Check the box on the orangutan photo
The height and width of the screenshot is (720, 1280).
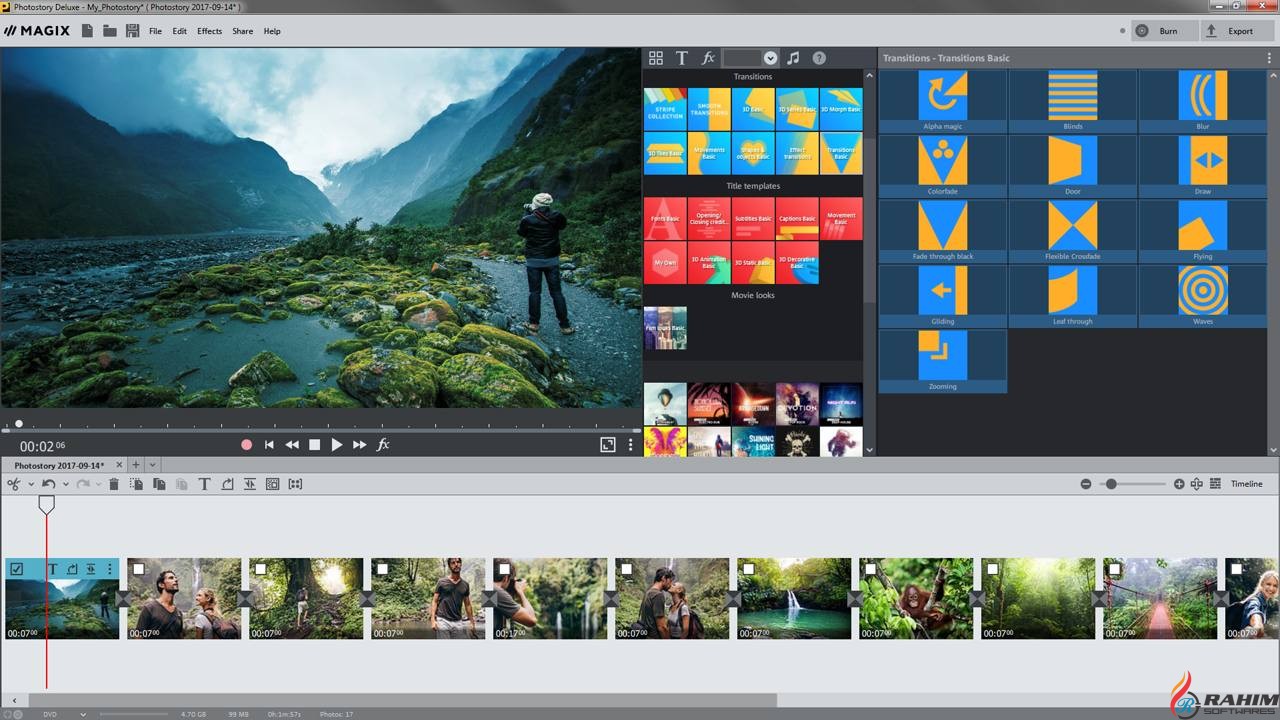(871, 569)
